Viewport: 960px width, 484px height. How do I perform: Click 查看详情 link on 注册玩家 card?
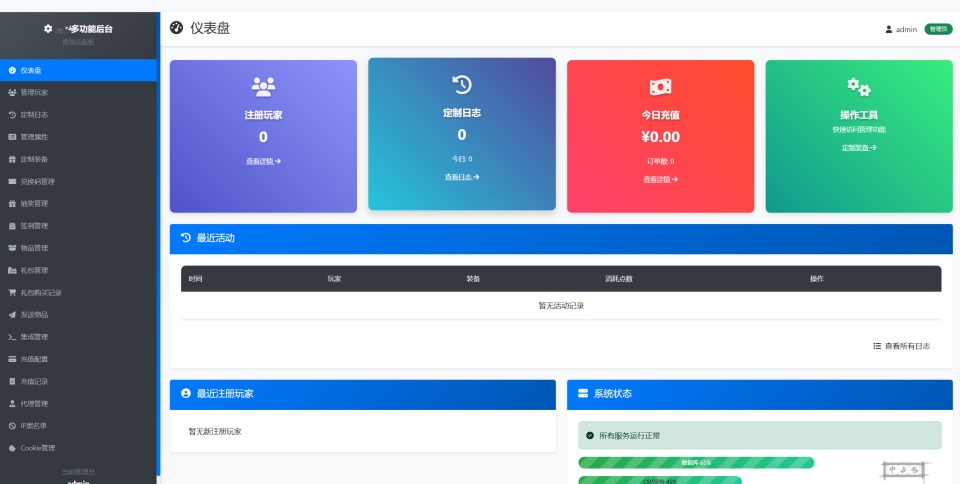pos(263,161)
